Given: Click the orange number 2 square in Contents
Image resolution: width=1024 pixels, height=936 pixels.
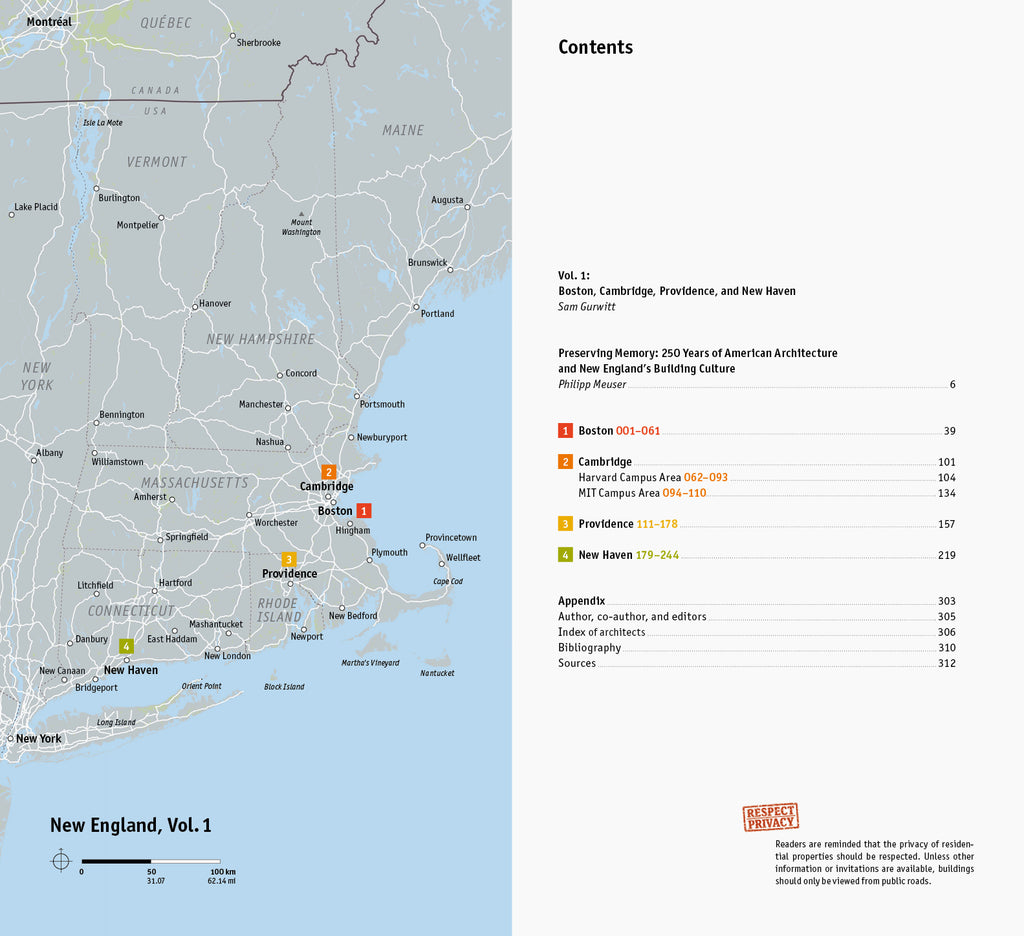Looking at the screenshot, I should pos(565,462).
